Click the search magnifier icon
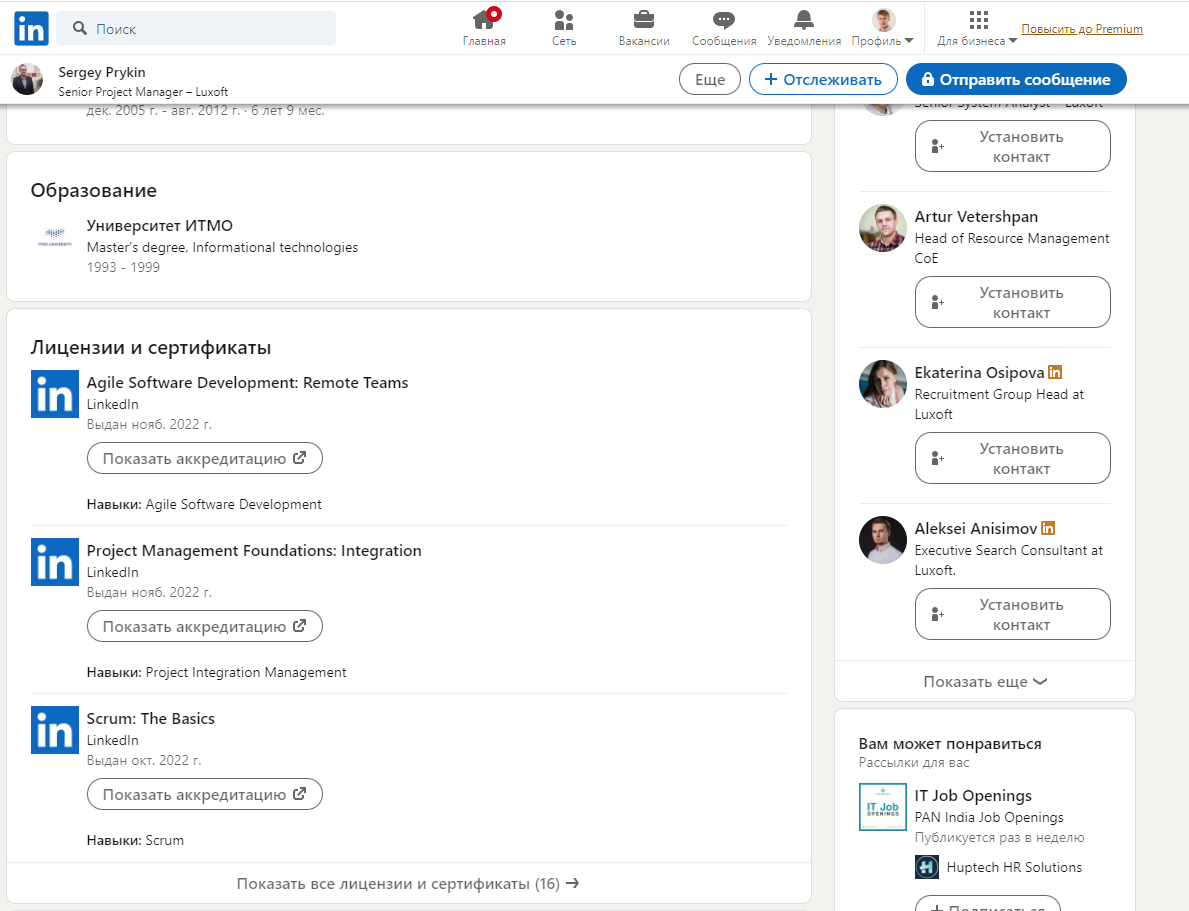The image size is (1189, 911). (x=80, y=28)
